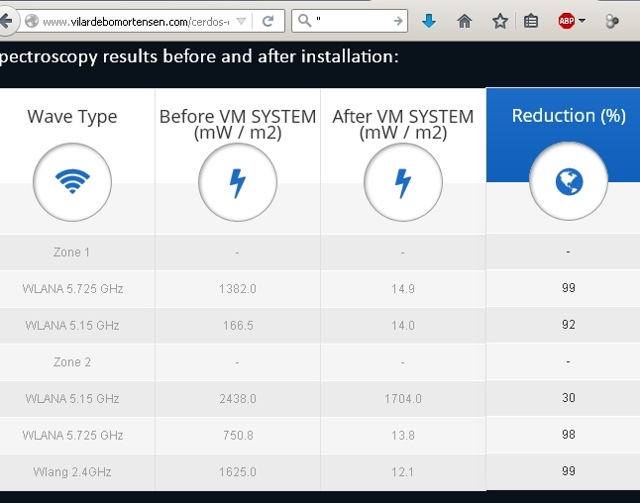The height and width of the screenshot is (503, 640).
Task: Click the search go arrow
Action: [x=398, y=21]
